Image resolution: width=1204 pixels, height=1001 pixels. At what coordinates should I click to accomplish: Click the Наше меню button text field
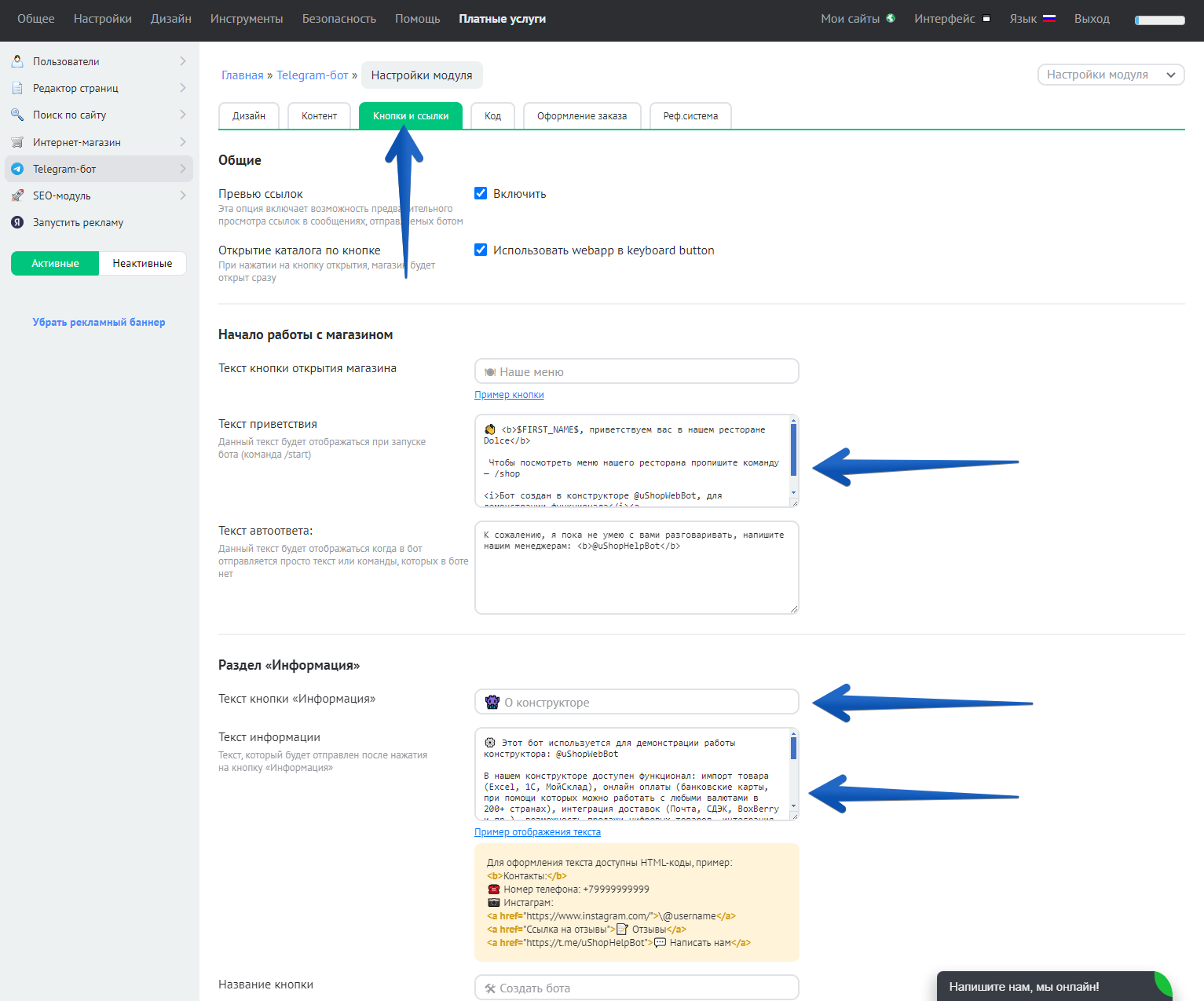tap(636, 371)
